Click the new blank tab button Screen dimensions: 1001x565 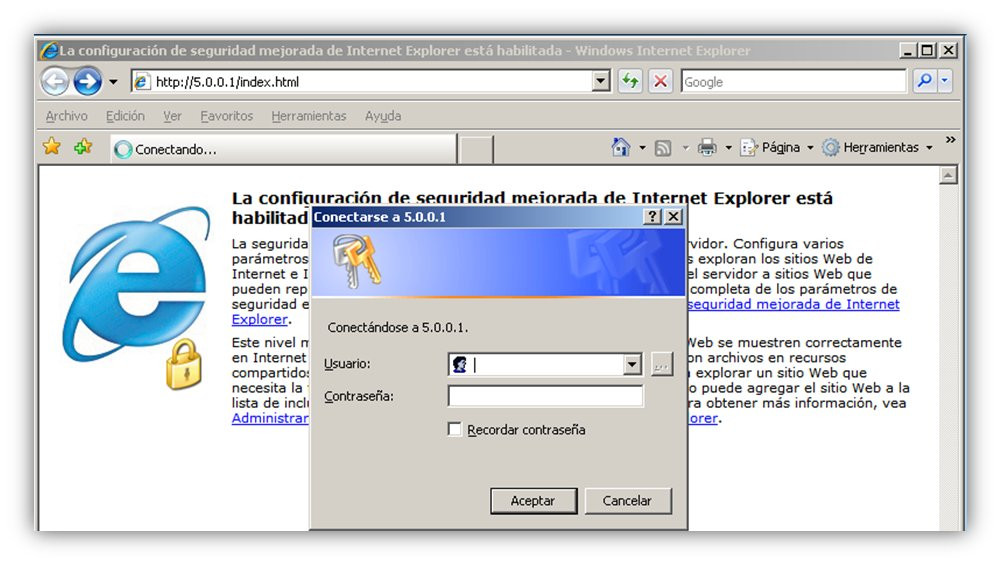click(476, 149)
